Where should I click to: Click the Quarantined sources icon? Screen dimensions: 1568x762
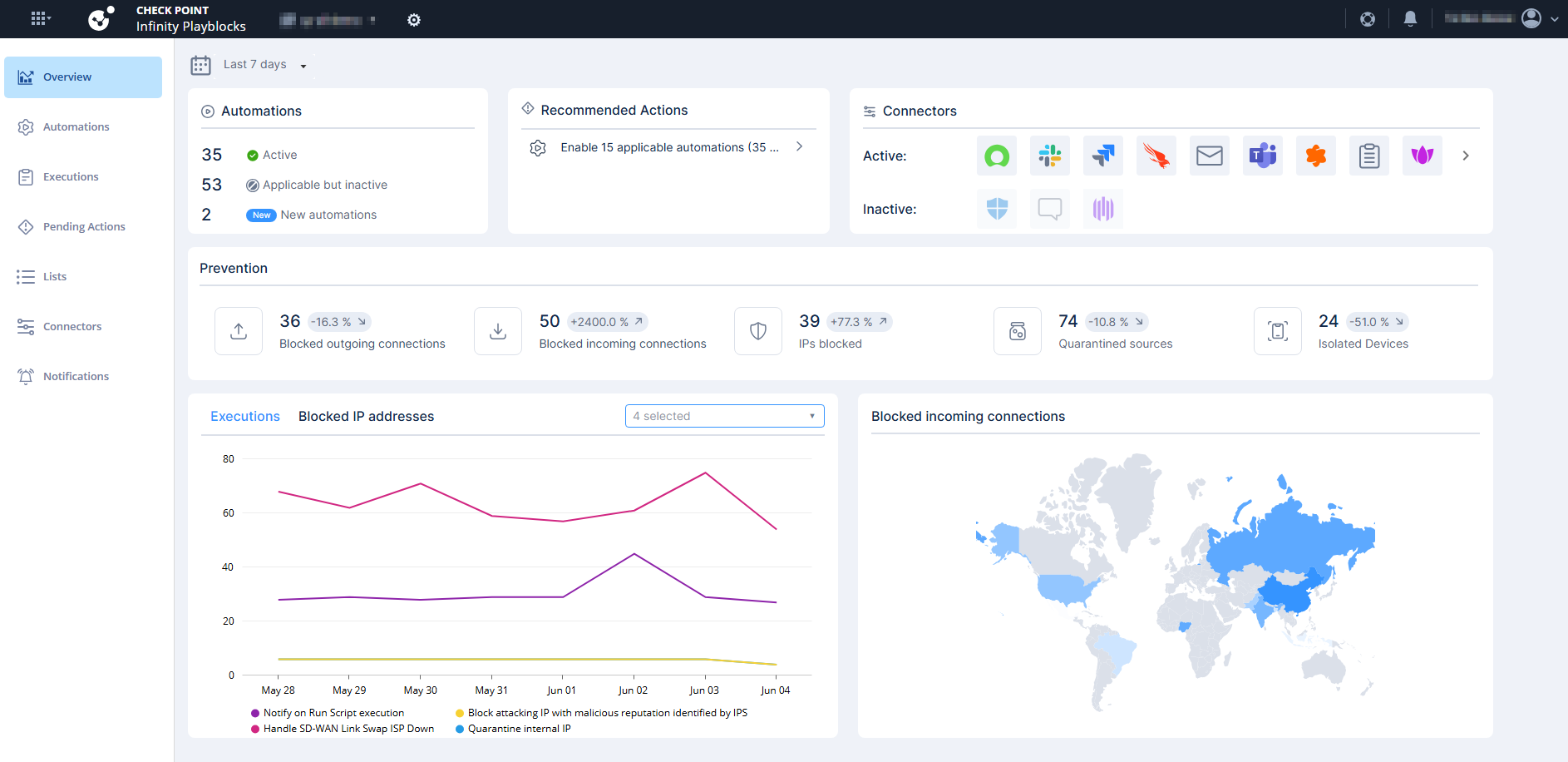pos(1018,331)
